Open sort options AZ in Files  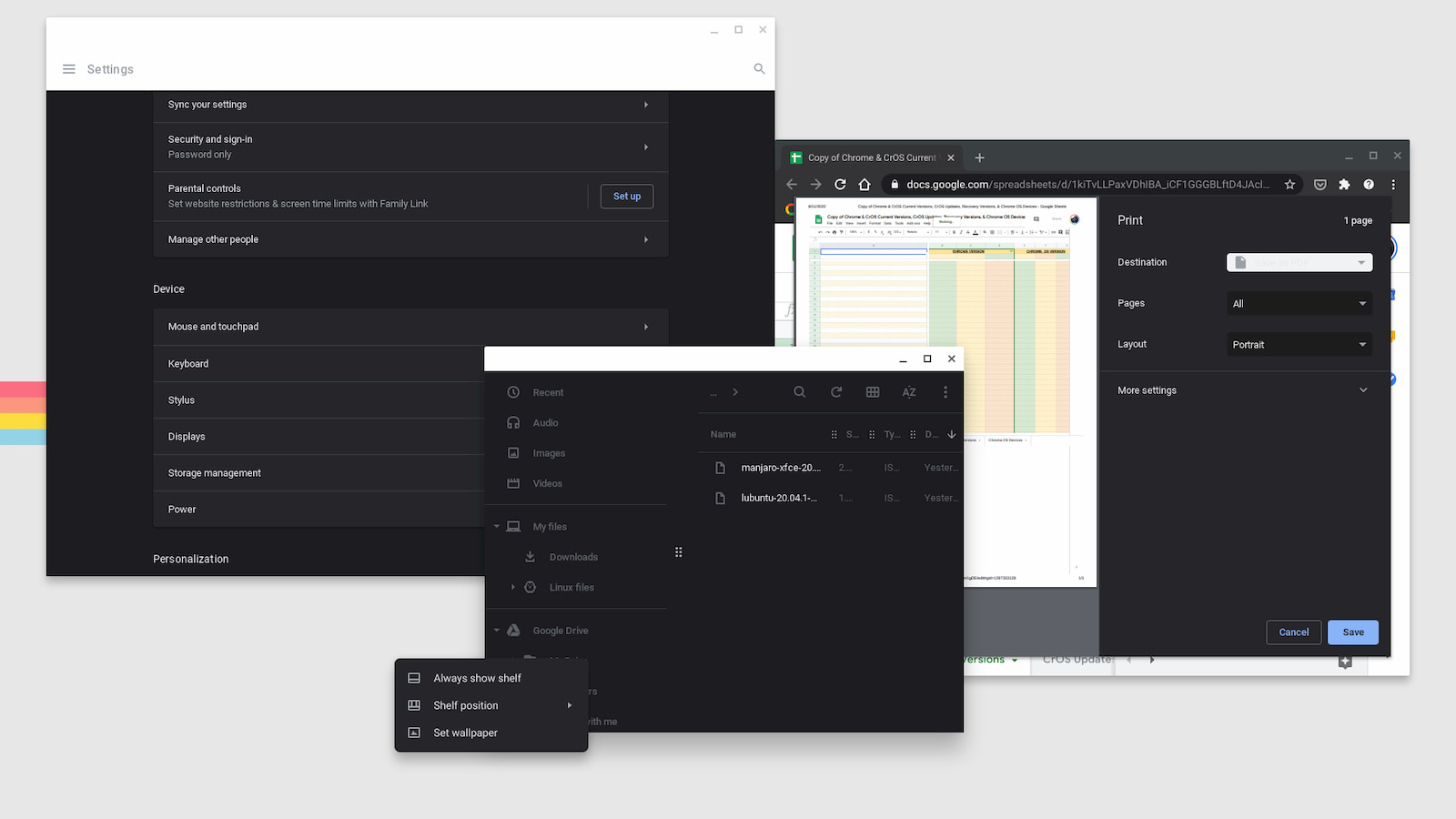pos(909,392)
